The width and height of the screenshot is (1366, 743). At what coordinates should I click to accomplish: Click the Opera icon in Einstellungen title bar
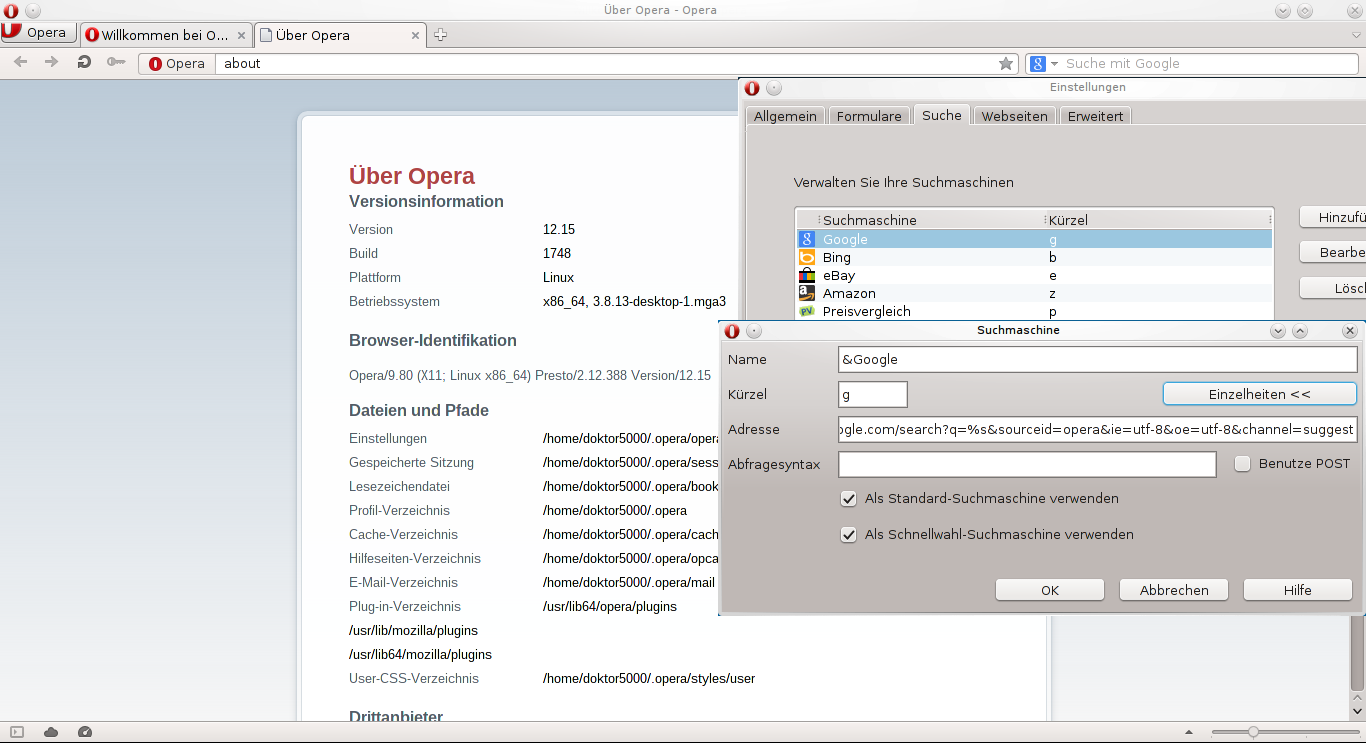(752, 88)
